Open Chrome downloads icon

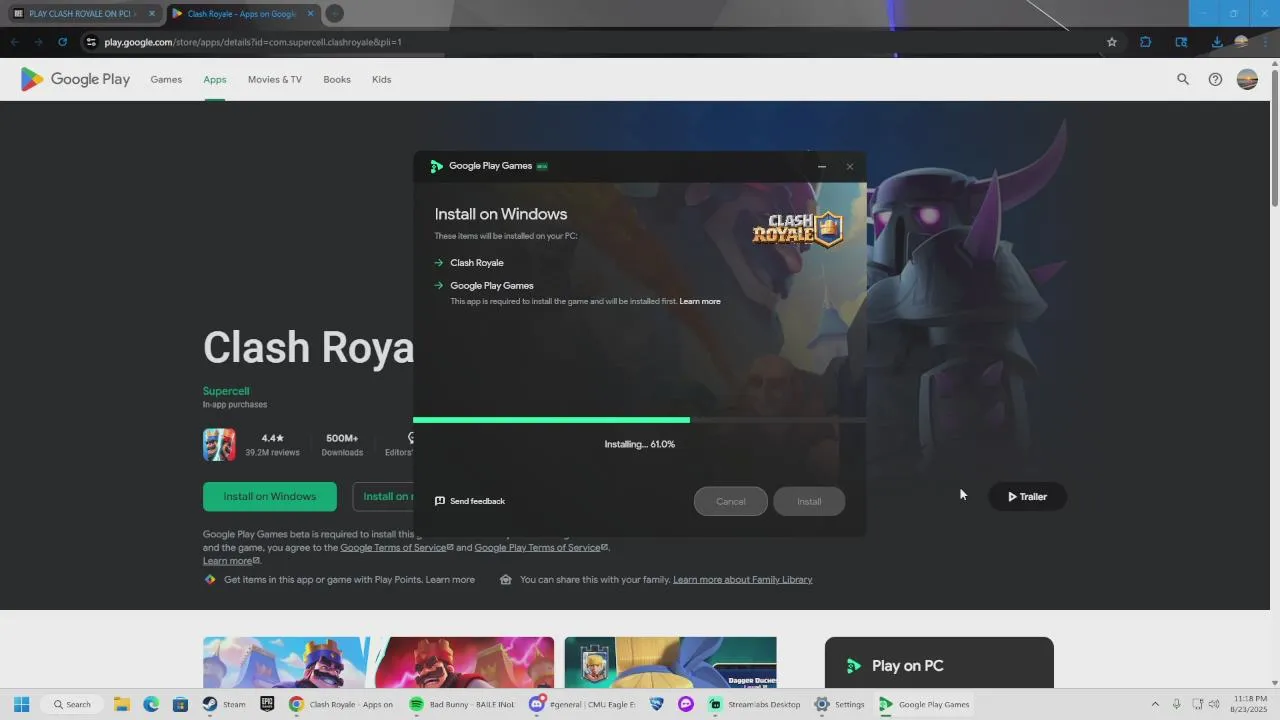pyautogui.click(x=1216, y=42)
